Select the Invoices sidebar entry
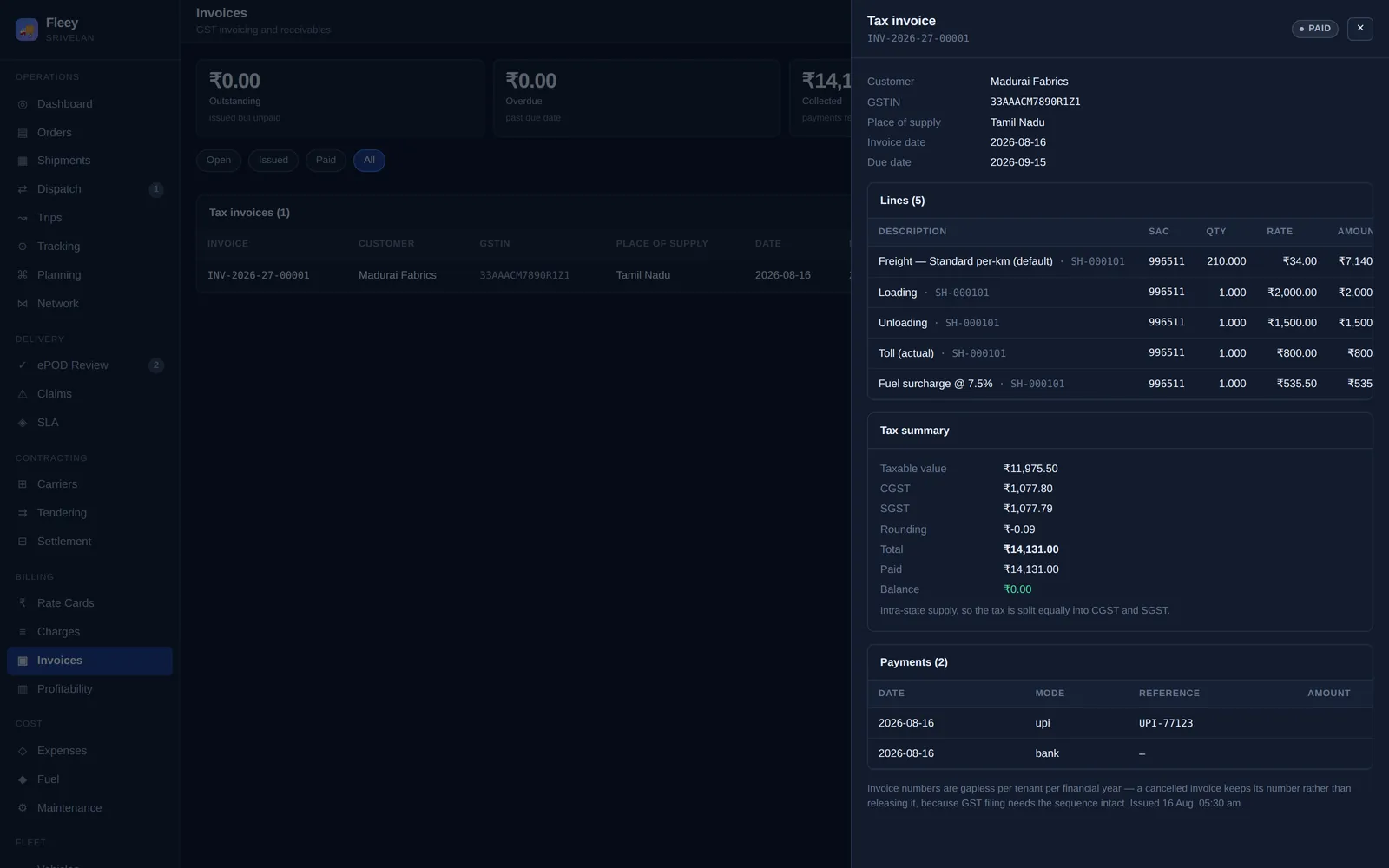The width and height of the screenshot is (1389, 868). pyautogui.click(x=89, y=661)
